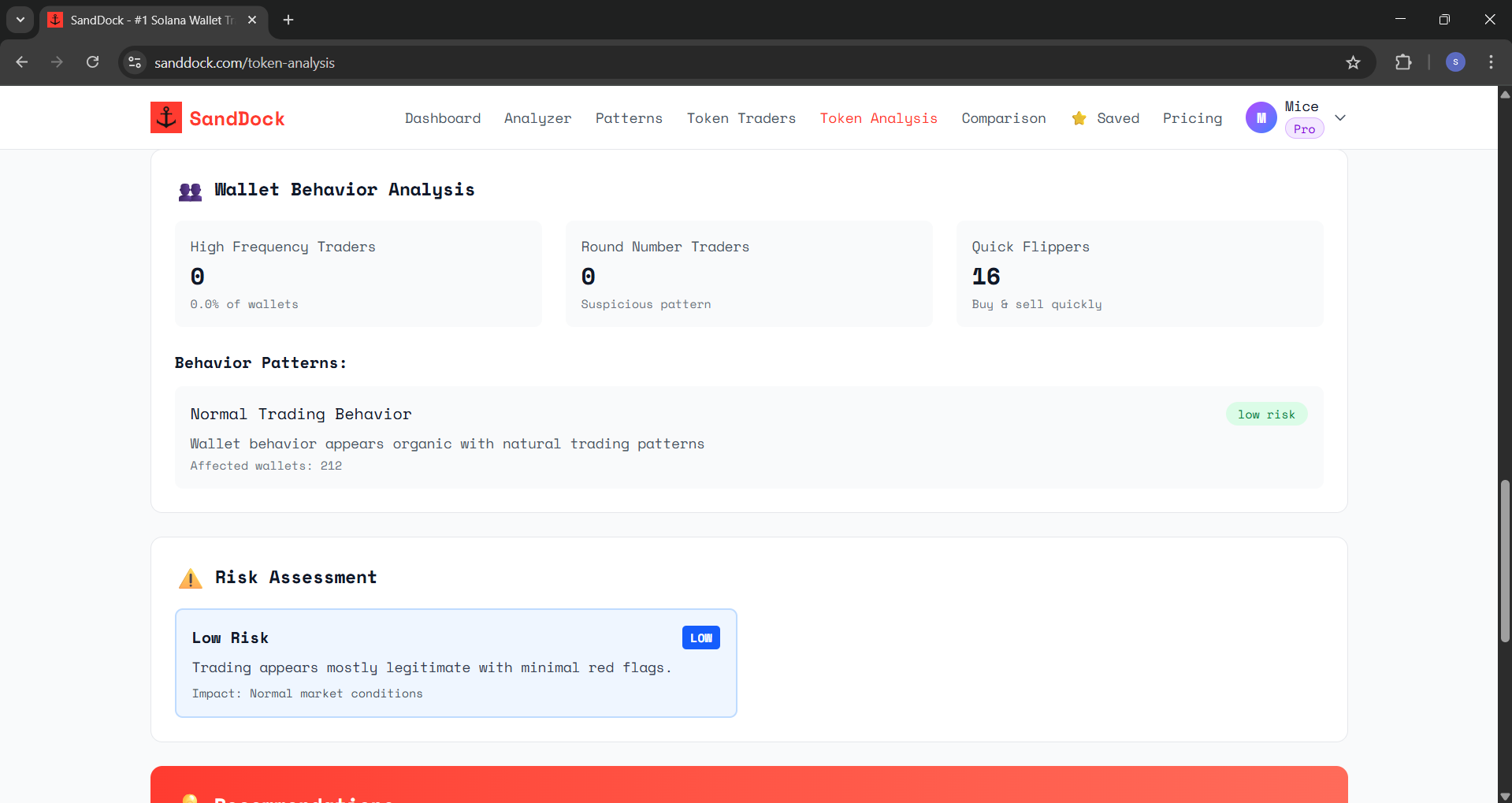Open a new browser tab
The width and height of the screenshot is (1512, 803).
coord(288,20)
